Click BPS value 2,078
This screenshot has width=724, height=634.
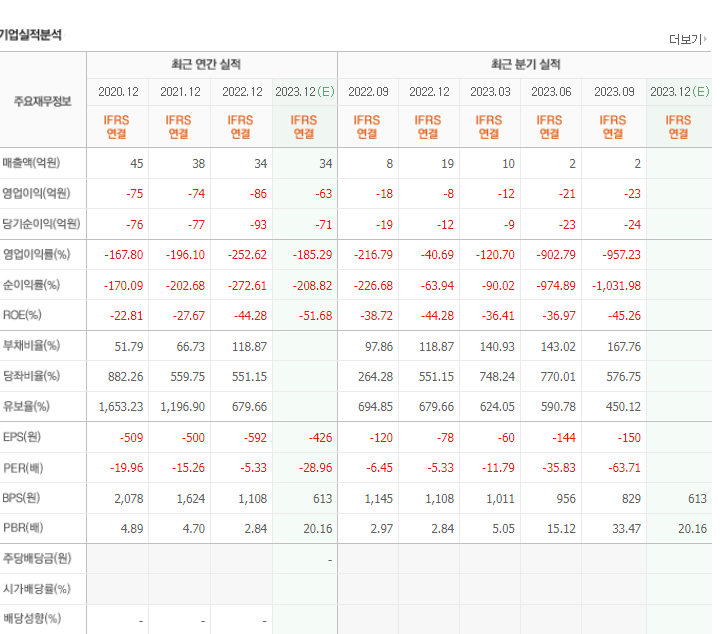(x=129, y=499)
